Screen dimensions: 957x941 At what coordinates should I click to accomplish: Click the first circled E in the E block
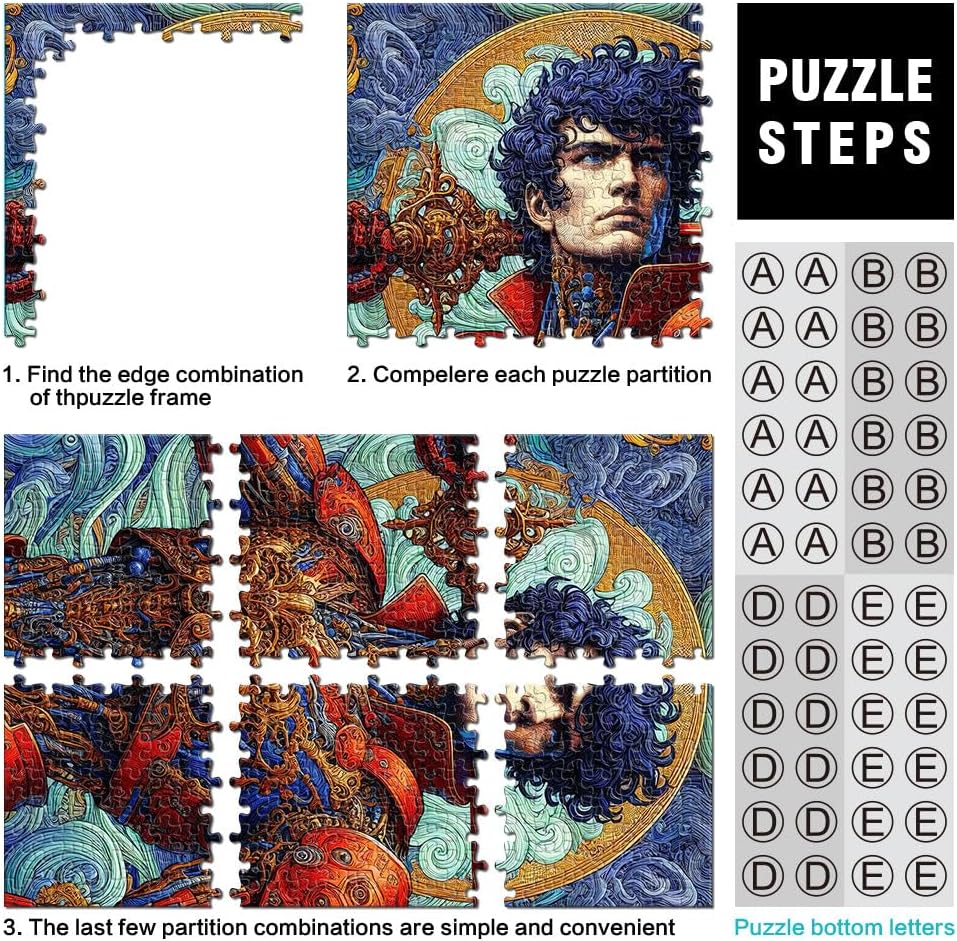(x=872, y=606)
